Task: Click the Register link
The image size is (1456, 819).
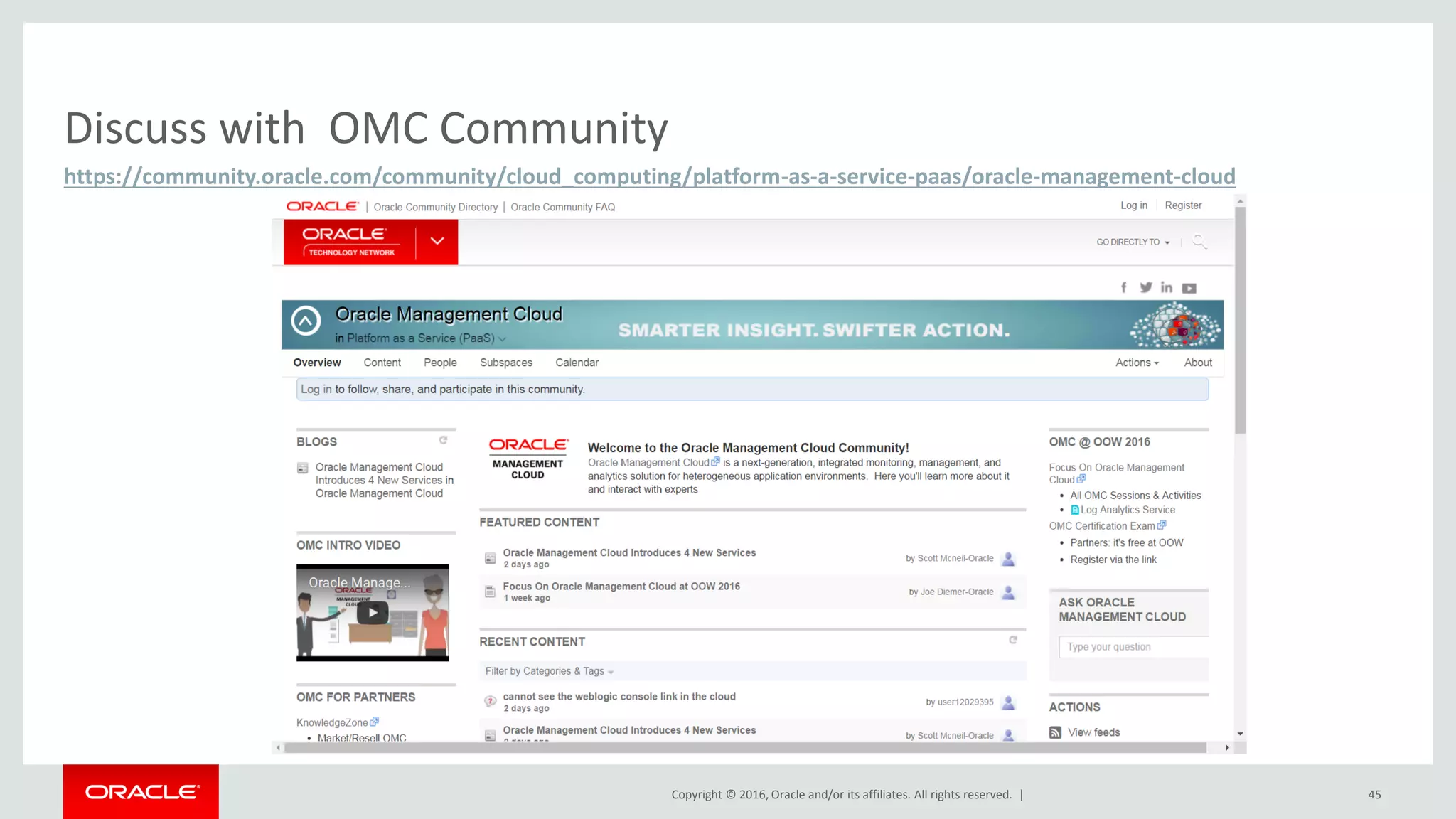Action: coord(1183,205)
